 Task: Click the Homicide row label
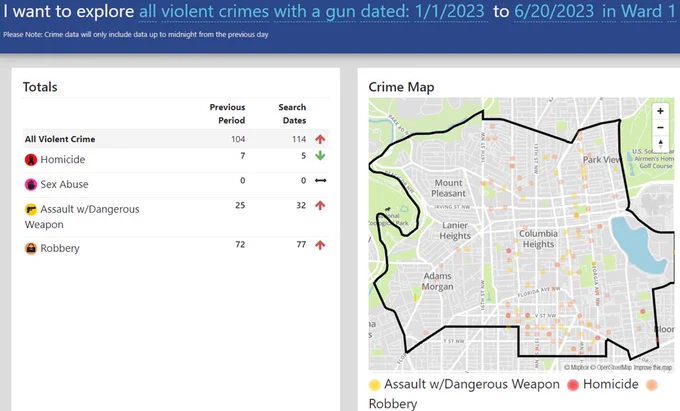pyautogui.click(x=62, y=160)
